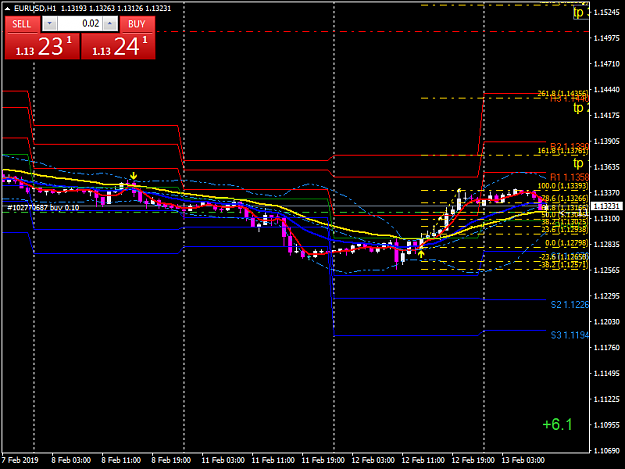
Task: Select the 0.0 (1.12798) Fibonacci label
Action: (x=566, y=243)
